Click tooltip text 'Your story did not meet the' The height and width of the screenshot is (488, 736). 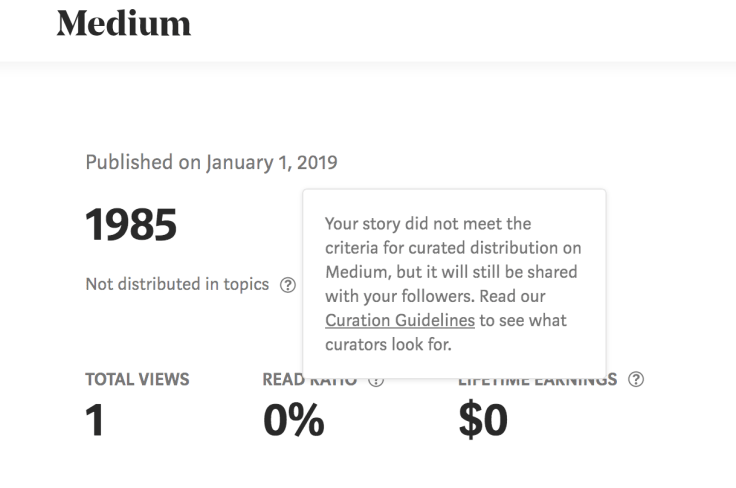428,223
